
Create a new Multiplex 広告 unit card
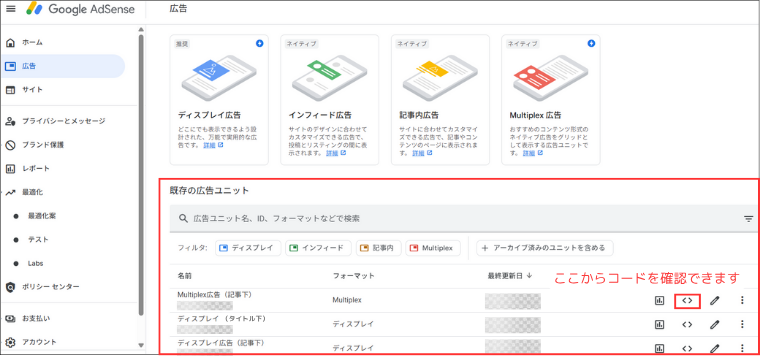click(551, 99)
